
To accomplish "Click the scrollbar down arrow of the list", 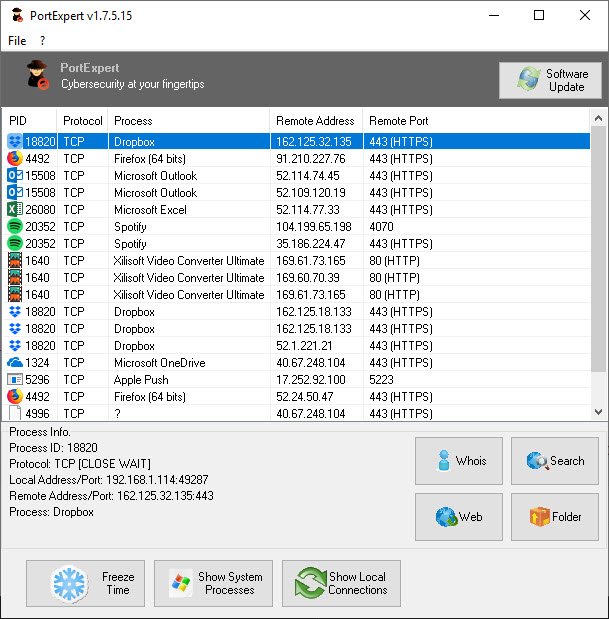I will [598, 412].
